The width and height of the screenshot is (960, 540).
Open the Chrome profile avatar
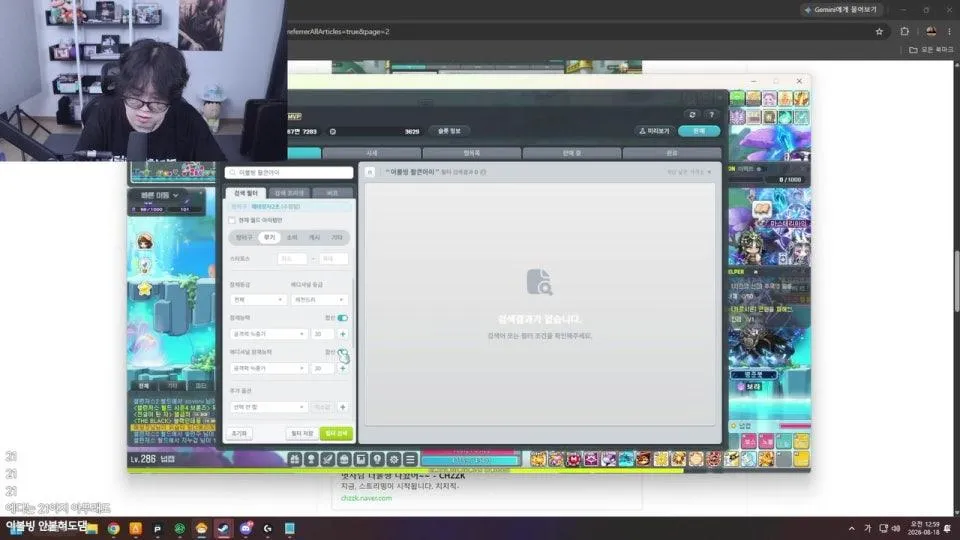[x=931, y=31]
